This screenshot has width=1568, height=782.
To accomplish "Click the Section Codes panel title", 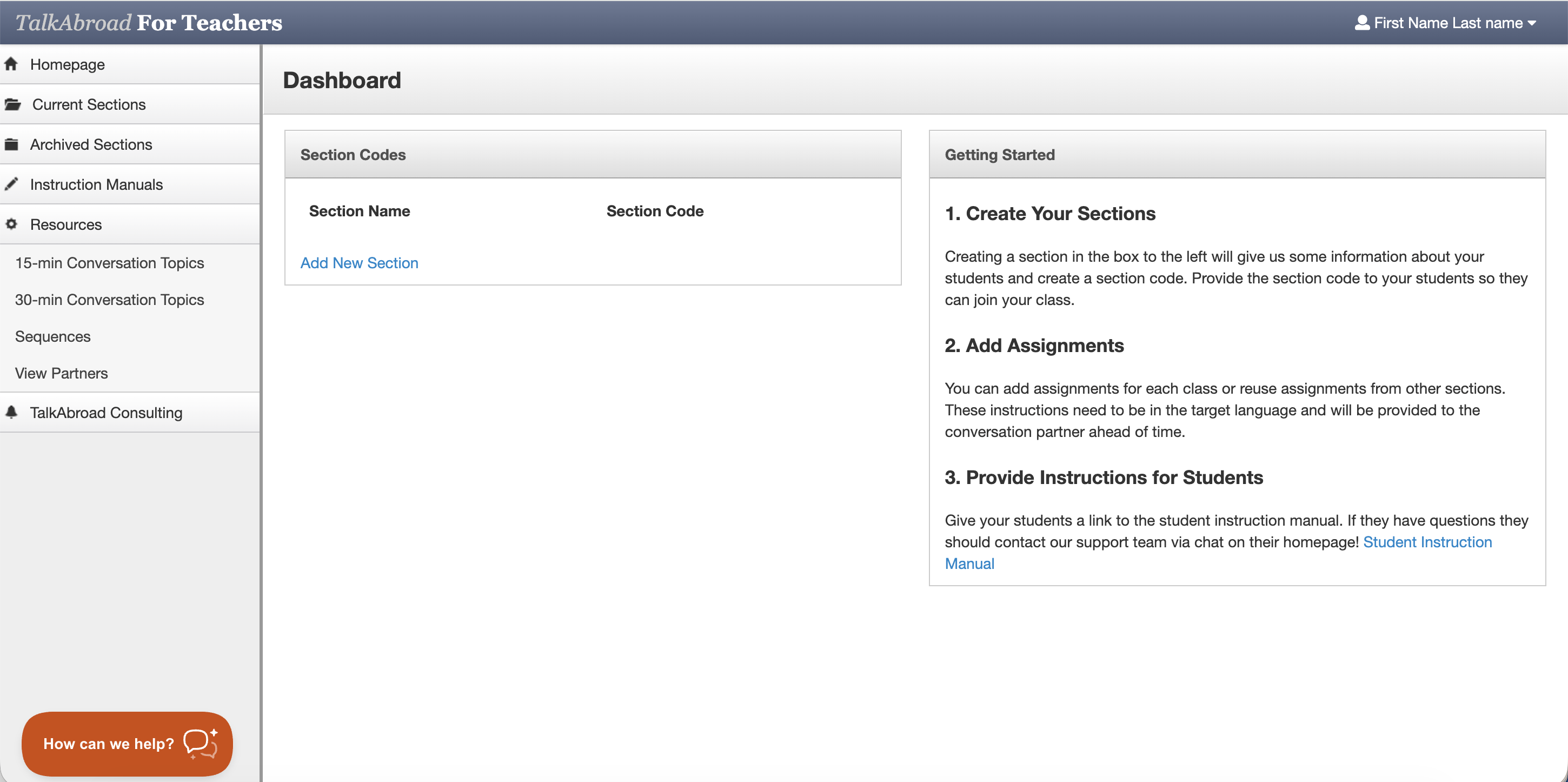I will coord(353,154).
